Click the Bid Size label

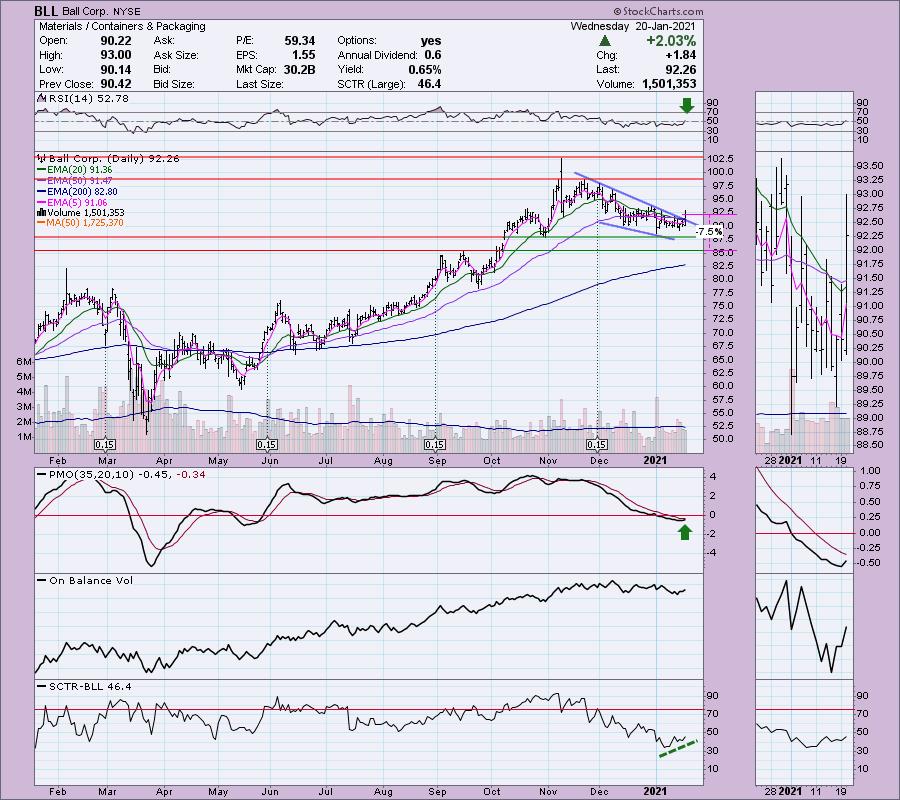click(x=174, y=84)
